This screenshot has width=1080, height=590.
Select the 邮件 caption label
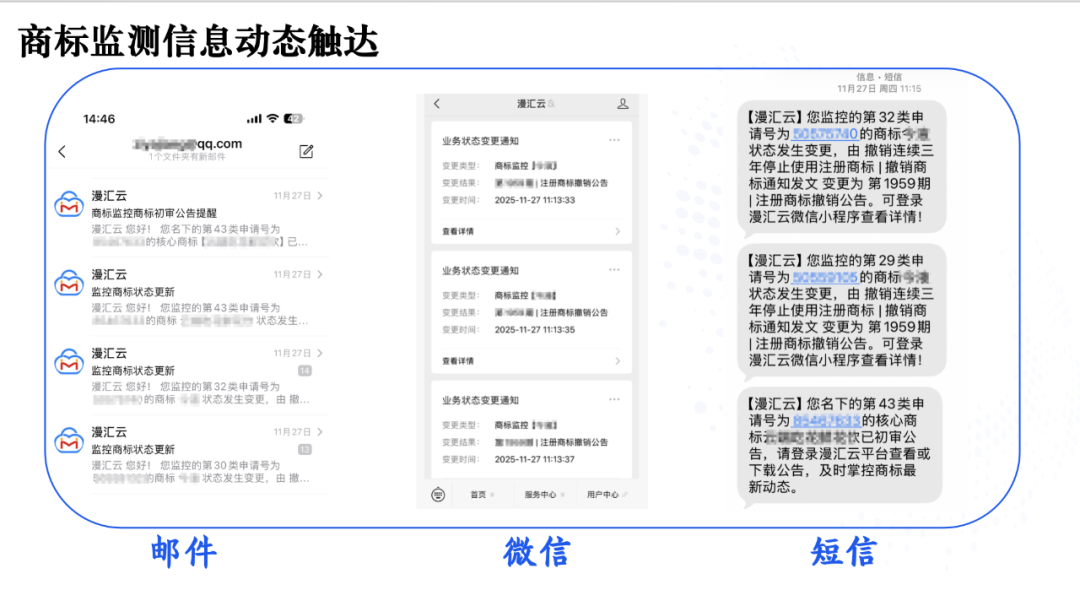coord(183,552)
